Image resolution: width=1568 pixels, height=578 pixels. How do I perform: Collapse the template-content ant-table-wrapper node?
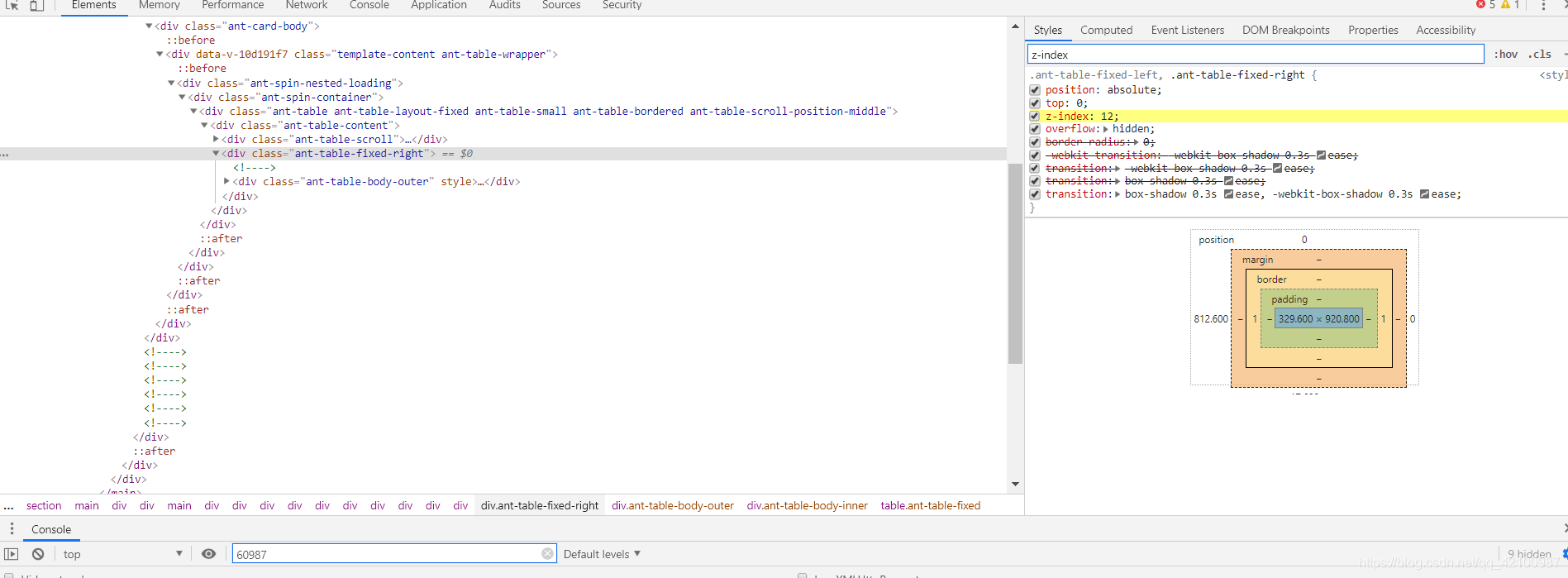160,55
